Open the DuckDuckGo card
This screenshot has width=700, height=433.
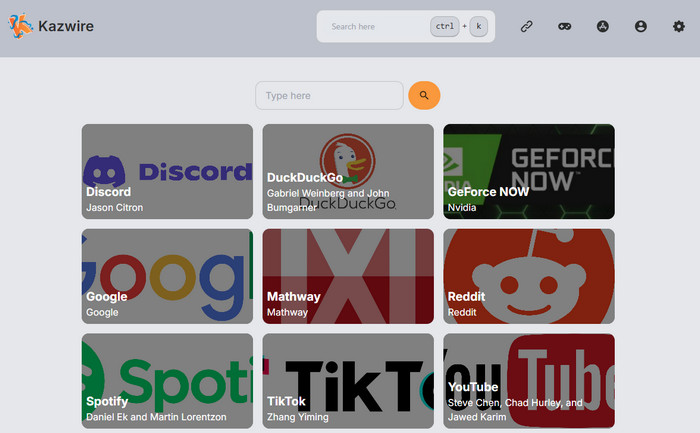pyautogui.click(x=348, y=171)
